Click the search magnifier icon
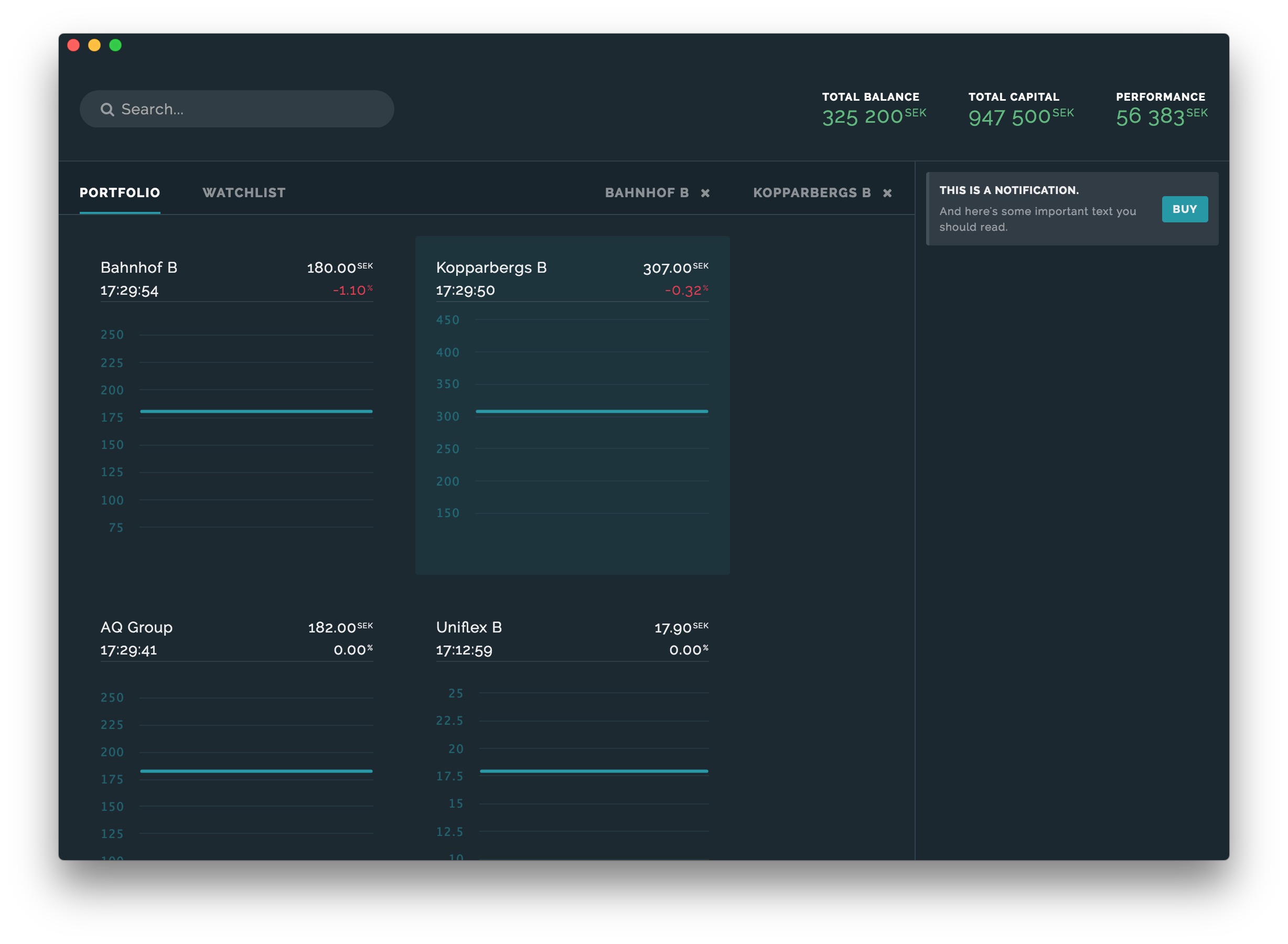This screenshot has height=944, width=1288. (107, 109)
